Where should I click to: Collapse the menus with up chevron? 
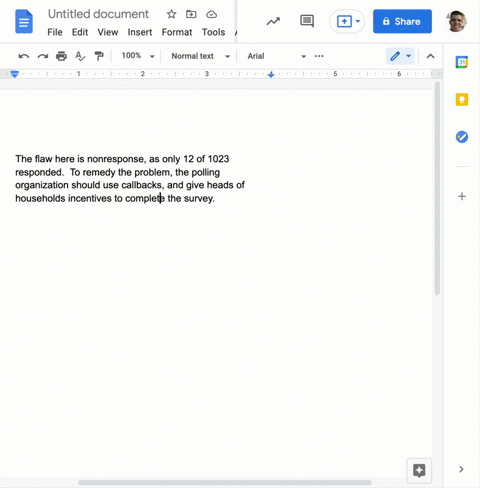[x=430, y=56]
